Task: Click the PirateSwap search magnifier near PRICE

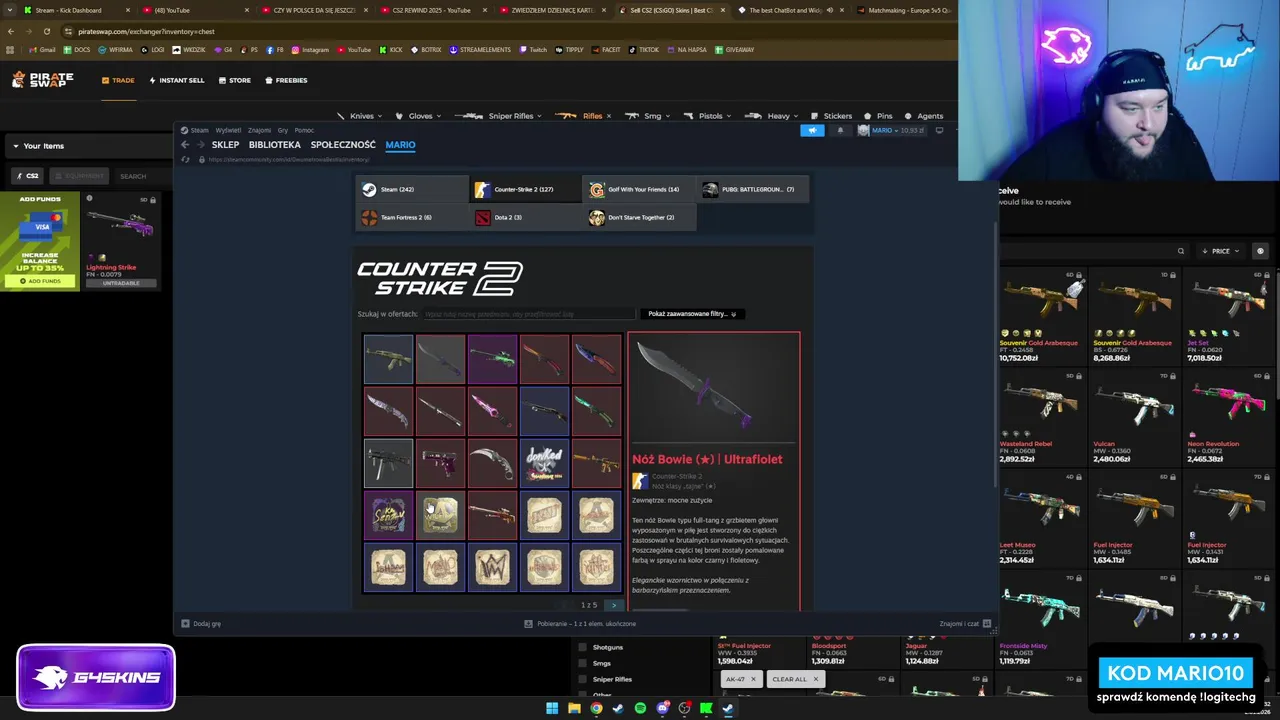Action: (1181, 251)
